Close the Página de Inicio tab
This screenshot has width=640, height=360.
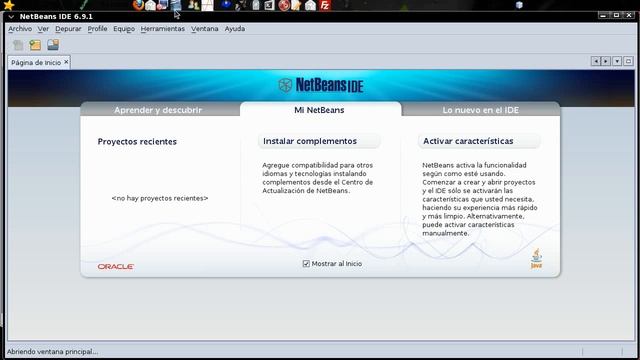(66, 62)
